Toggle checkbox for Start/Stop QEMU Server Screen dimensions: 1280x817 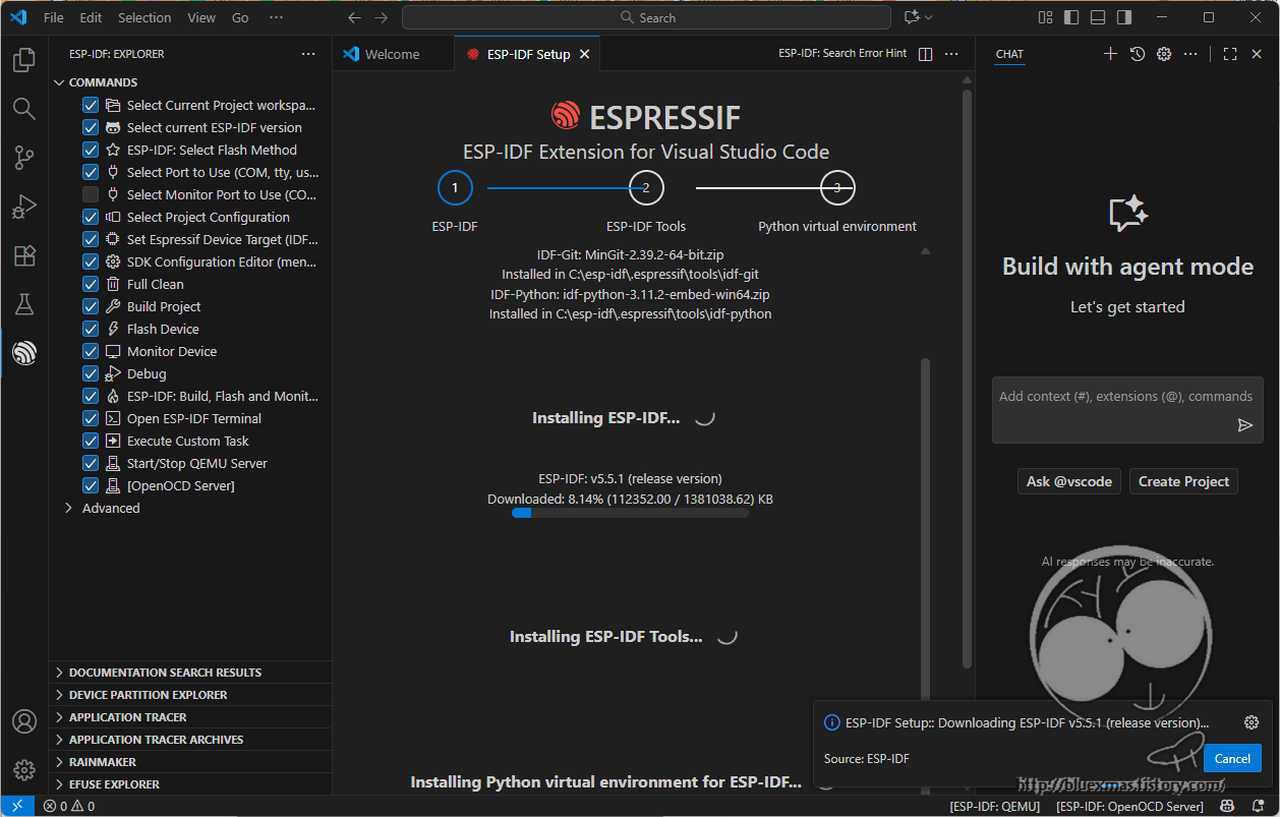[90, 464]
